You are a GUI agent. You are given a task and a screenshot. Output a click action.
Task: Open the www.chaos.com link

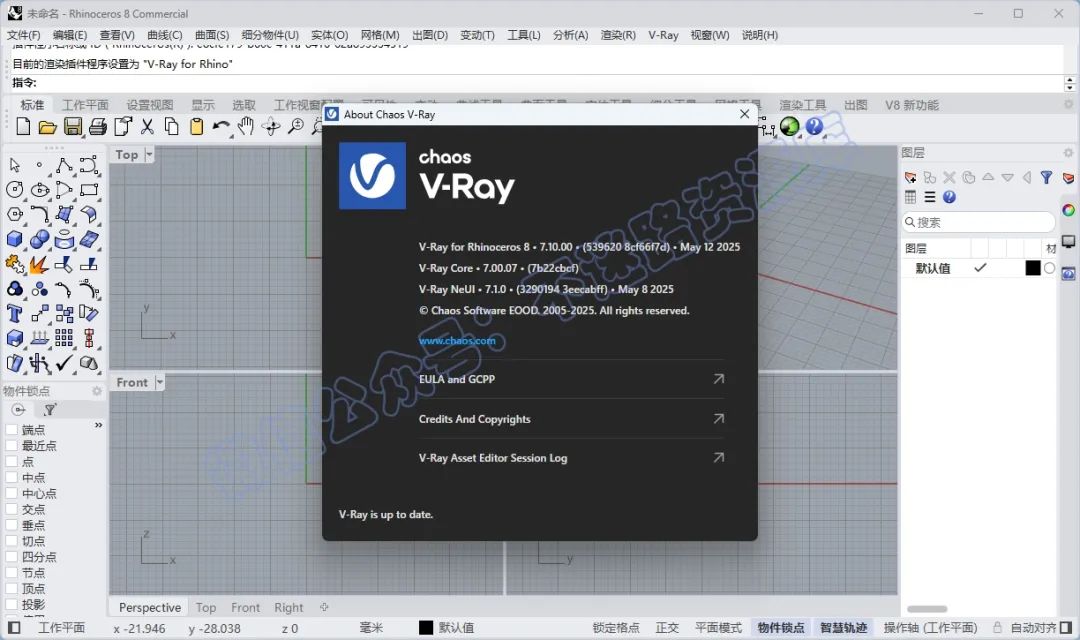tap(457, 340)
